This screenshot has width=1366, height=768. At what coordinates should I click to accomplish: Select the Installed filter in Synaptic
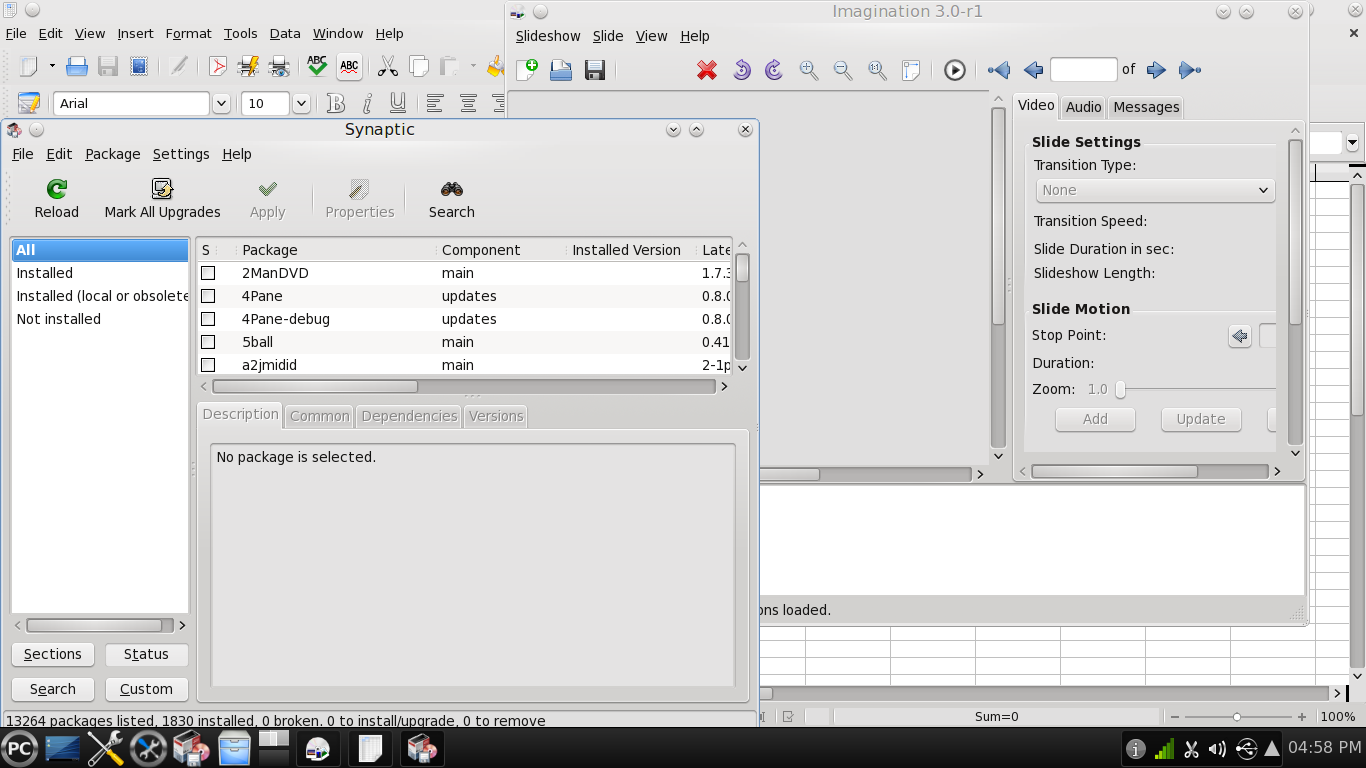[100, 273]
